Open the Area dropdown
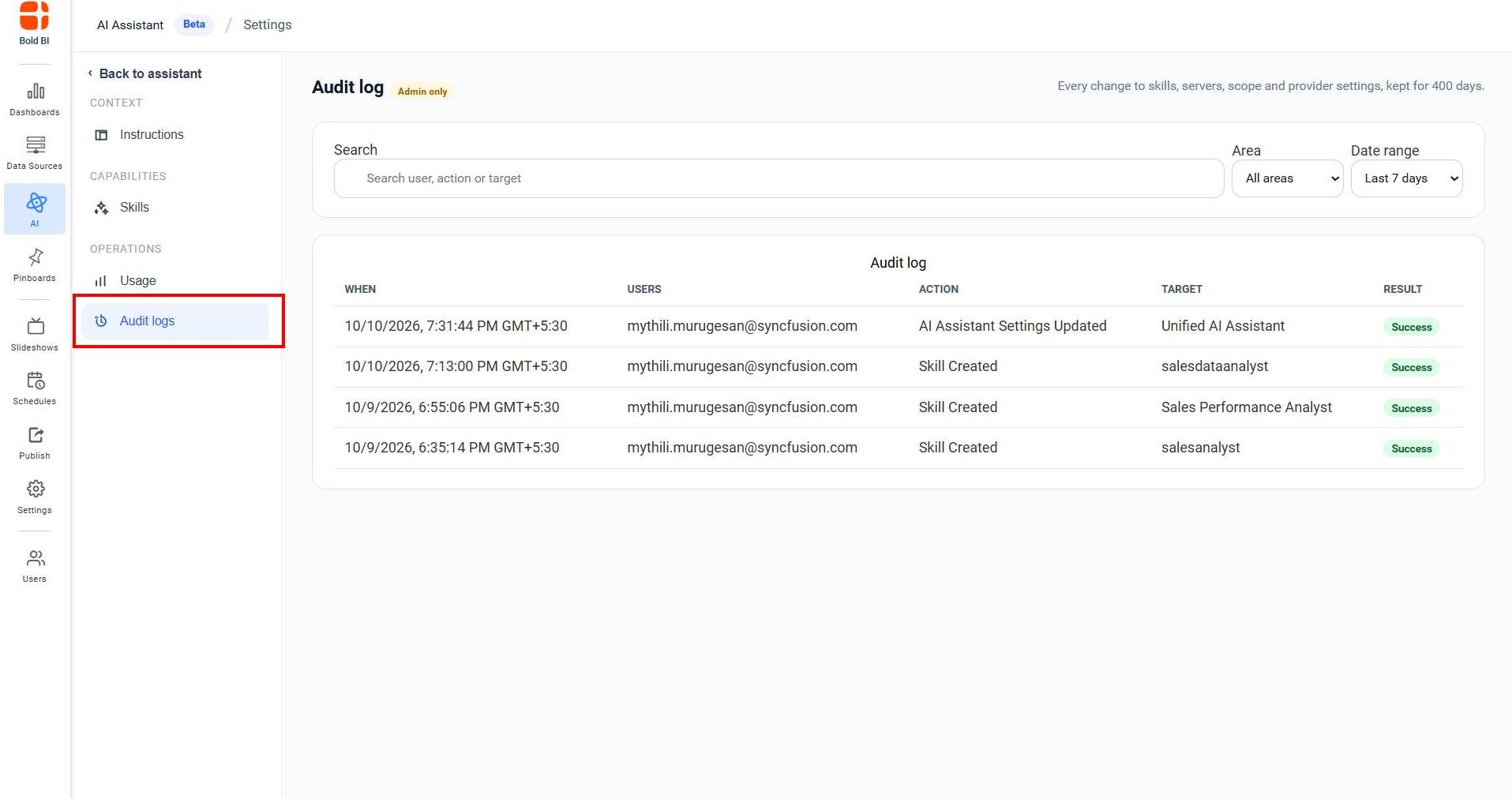The height and width of the screenshot is (799, 1512). tap(1287, 178)
